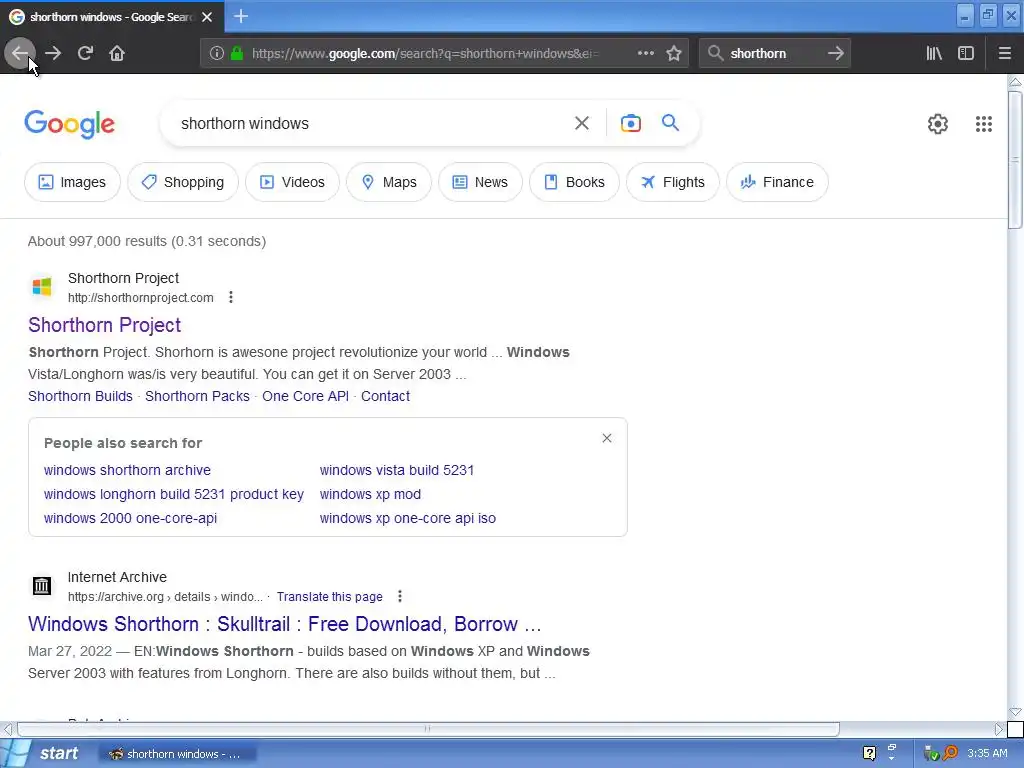
Task: Open the Firefox hamburger menu
Action: pyautogui.click(x=1004, y=54)
